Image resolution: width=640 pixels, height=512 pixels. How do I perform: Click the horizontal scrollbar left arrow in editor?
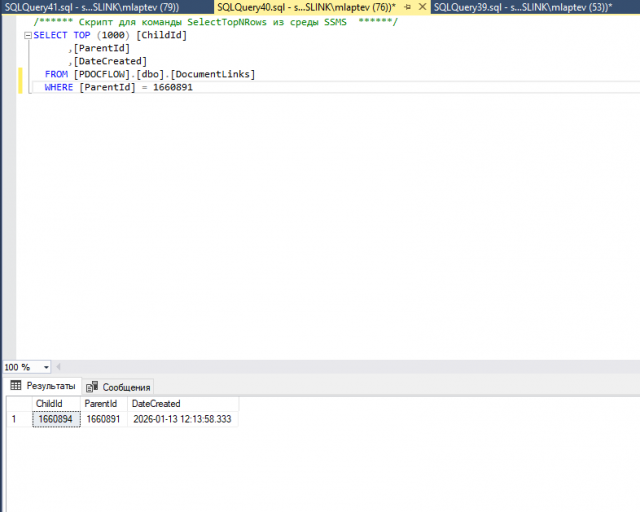(x=58, y=367)
